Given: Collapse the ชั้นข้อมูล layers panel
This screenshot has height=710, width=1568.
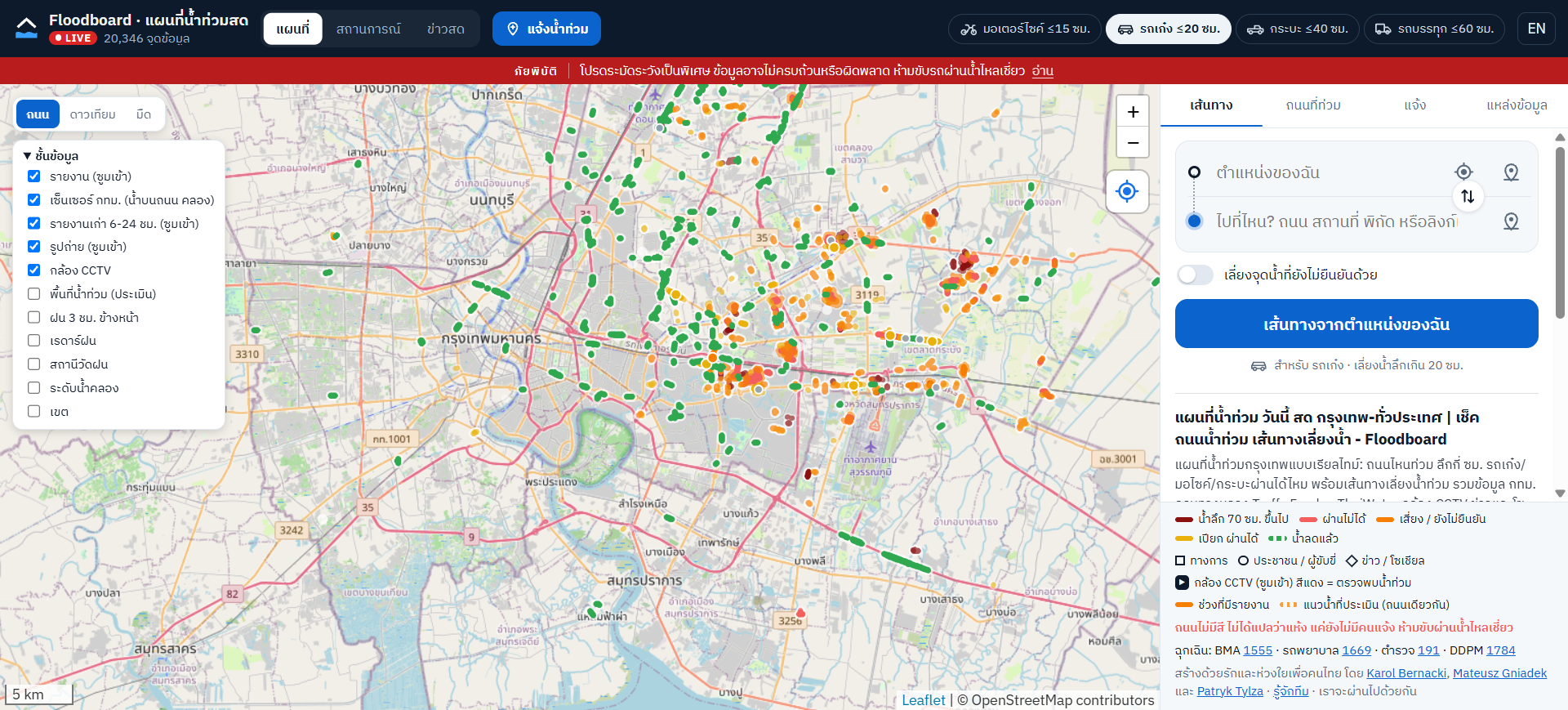Looking at the screenshot, I should [51, 155].
